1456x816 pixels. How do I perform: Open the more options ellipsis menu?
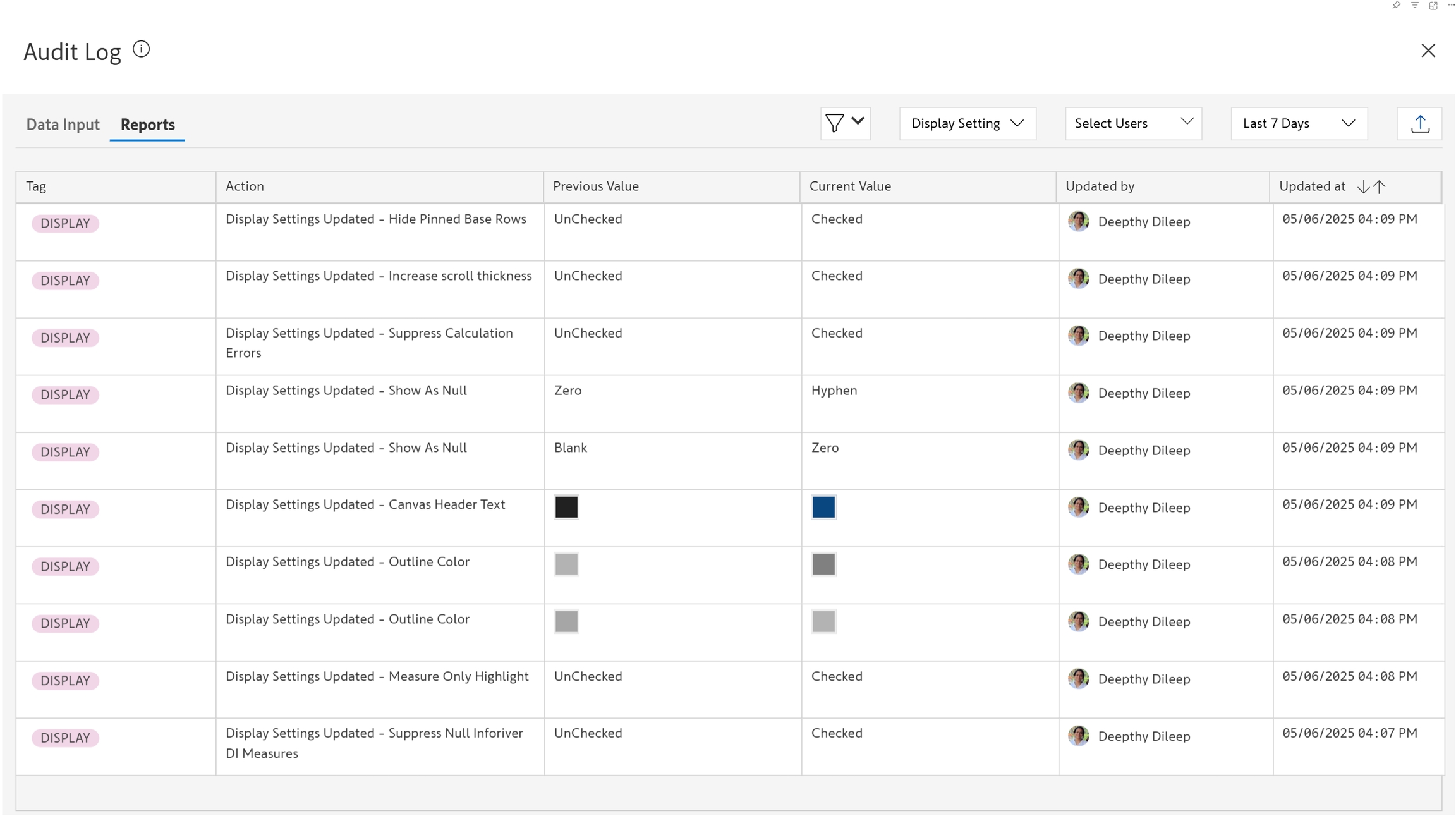tap(1451, 5)
